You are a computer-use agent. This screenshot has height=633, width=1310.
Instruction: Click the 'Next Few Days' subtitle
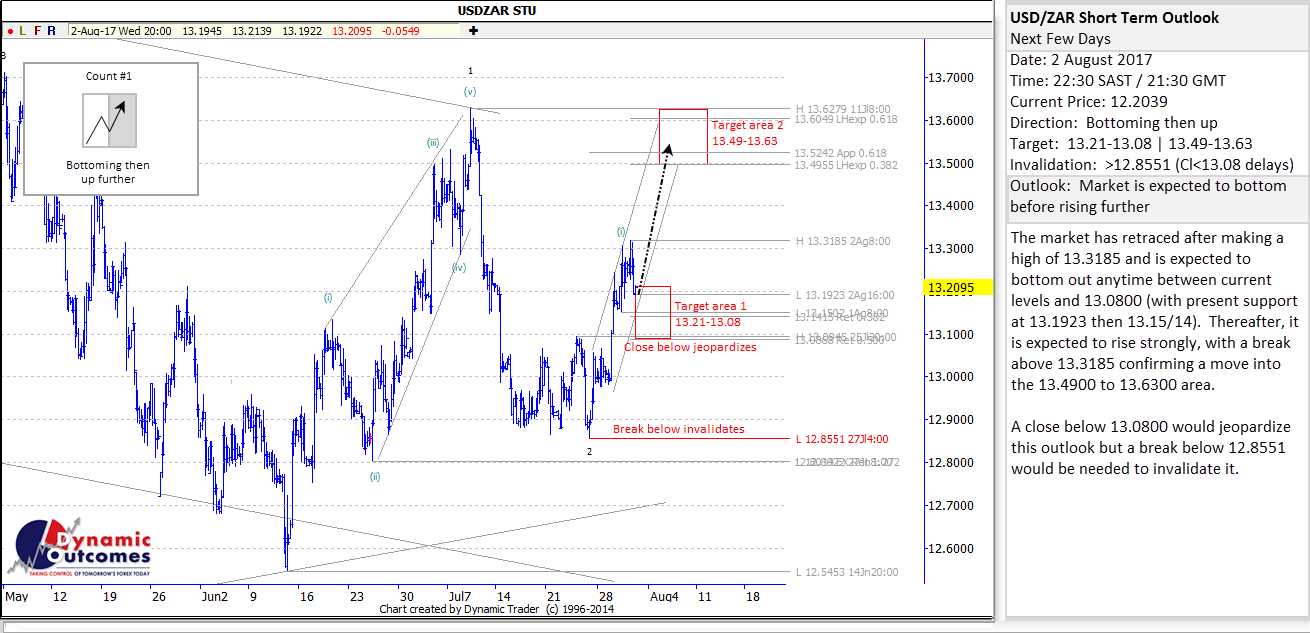point(1060,39)
